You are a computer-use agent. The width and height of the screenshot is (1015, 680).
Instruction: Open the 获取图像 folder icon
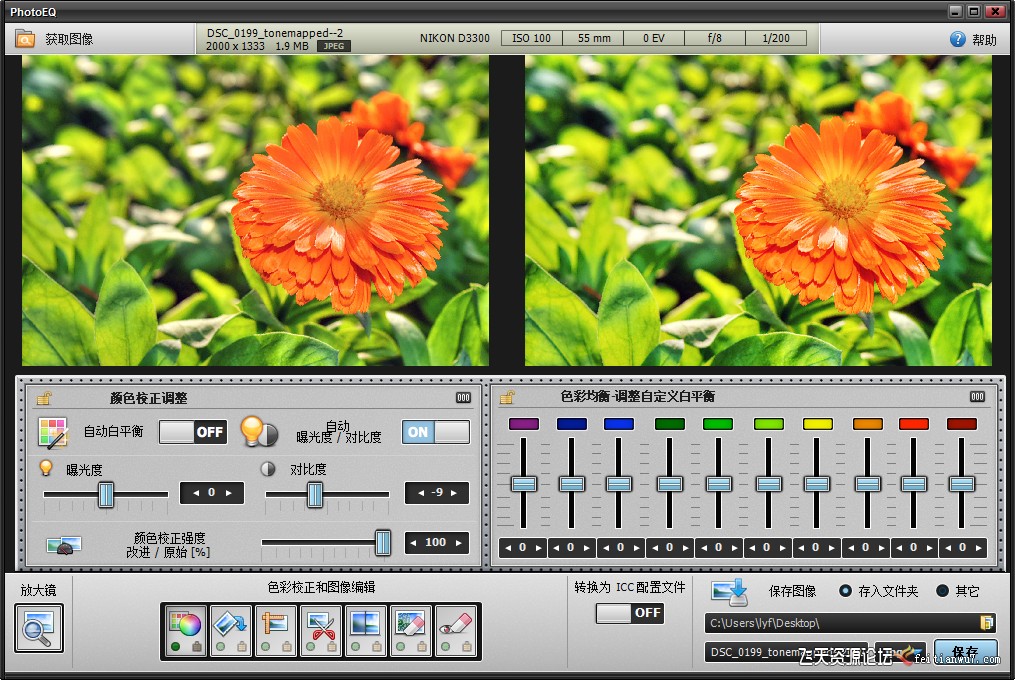click(x=25, y=39)
